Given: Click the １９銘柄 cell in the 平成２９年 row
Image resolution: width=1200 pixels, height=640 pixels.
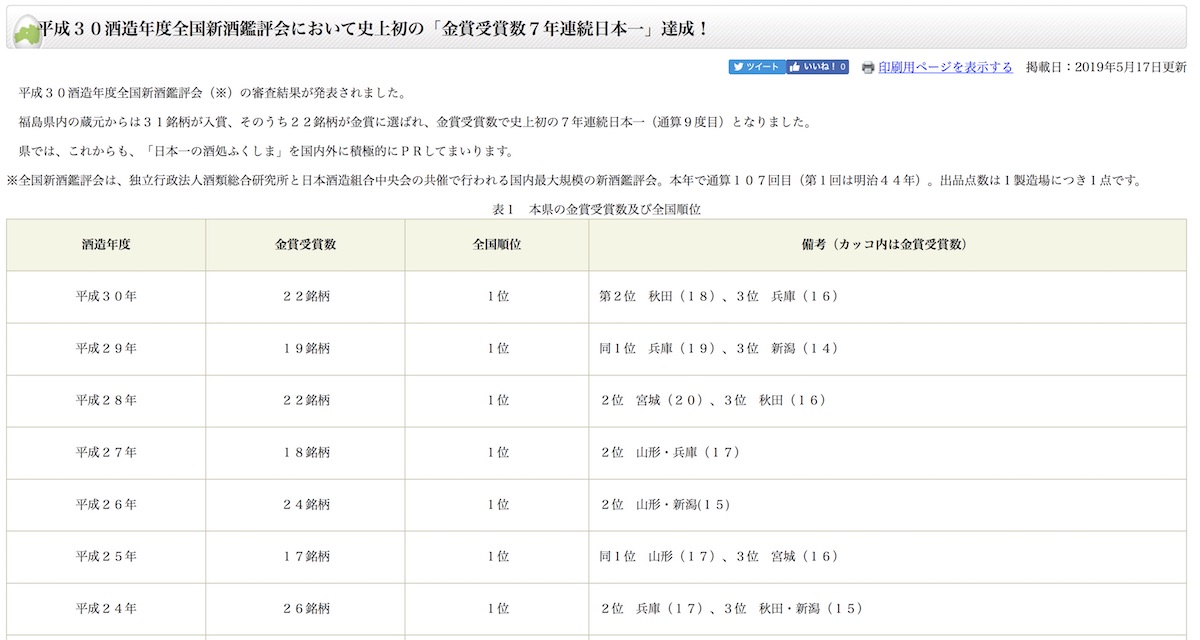Looking at the screenshot, I should coord(305,349).
